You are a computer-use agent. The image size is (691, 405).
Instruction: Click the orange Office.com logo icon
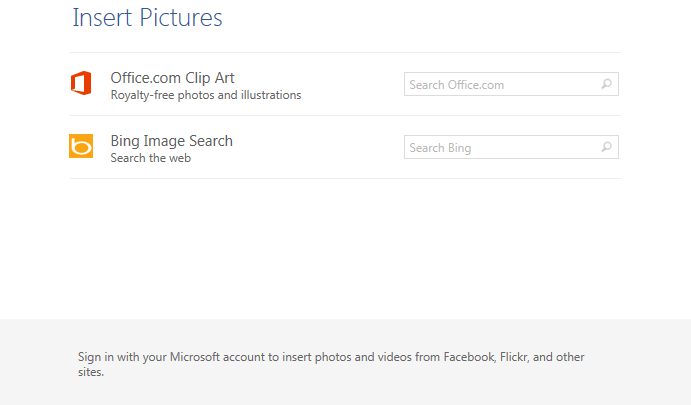[x=81, y=84]
